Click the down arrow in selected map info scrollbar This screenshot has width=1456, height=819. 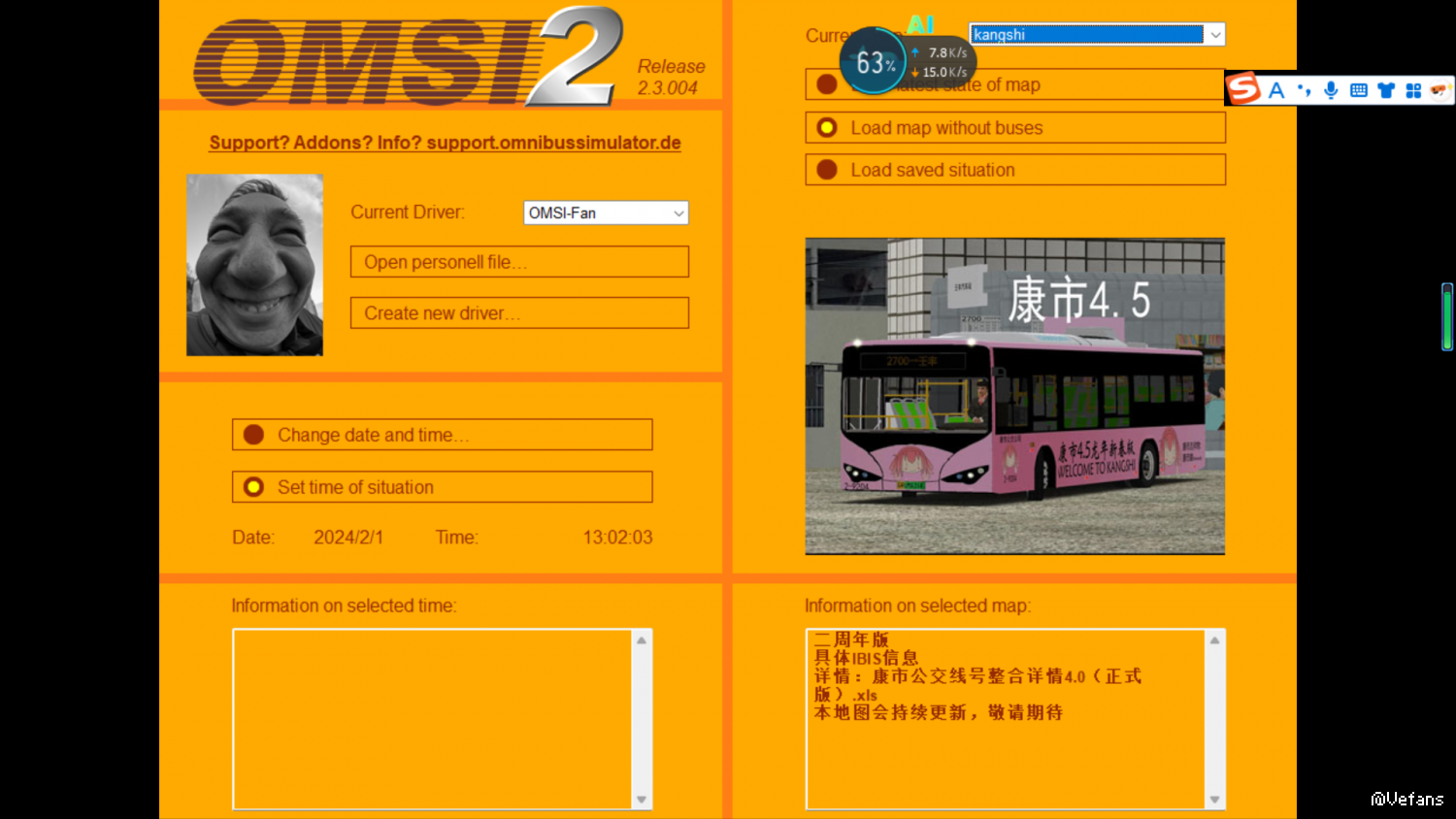coord(1214,800)
